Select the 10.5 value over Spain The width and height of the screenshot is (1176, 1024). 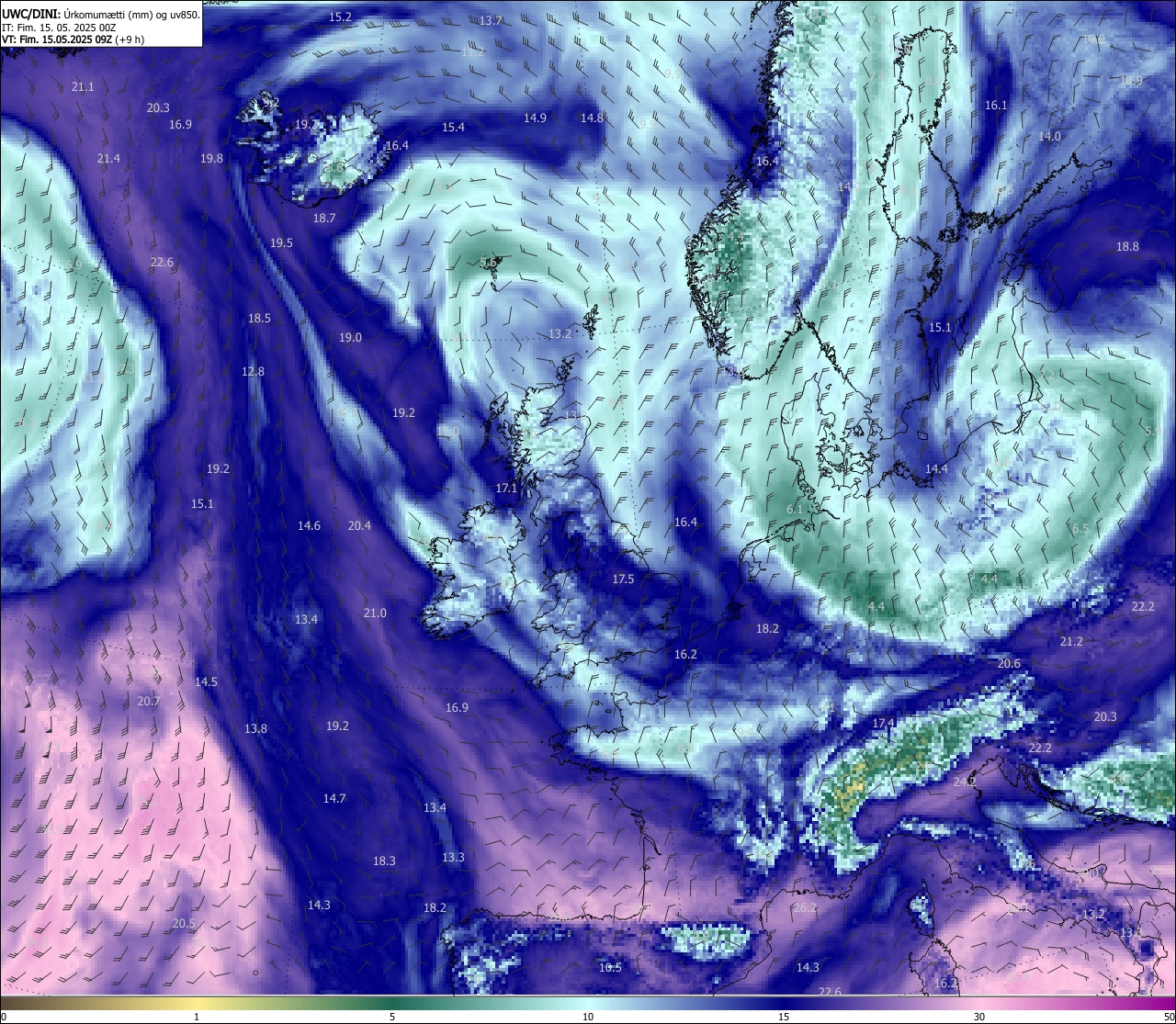point(610,967)
